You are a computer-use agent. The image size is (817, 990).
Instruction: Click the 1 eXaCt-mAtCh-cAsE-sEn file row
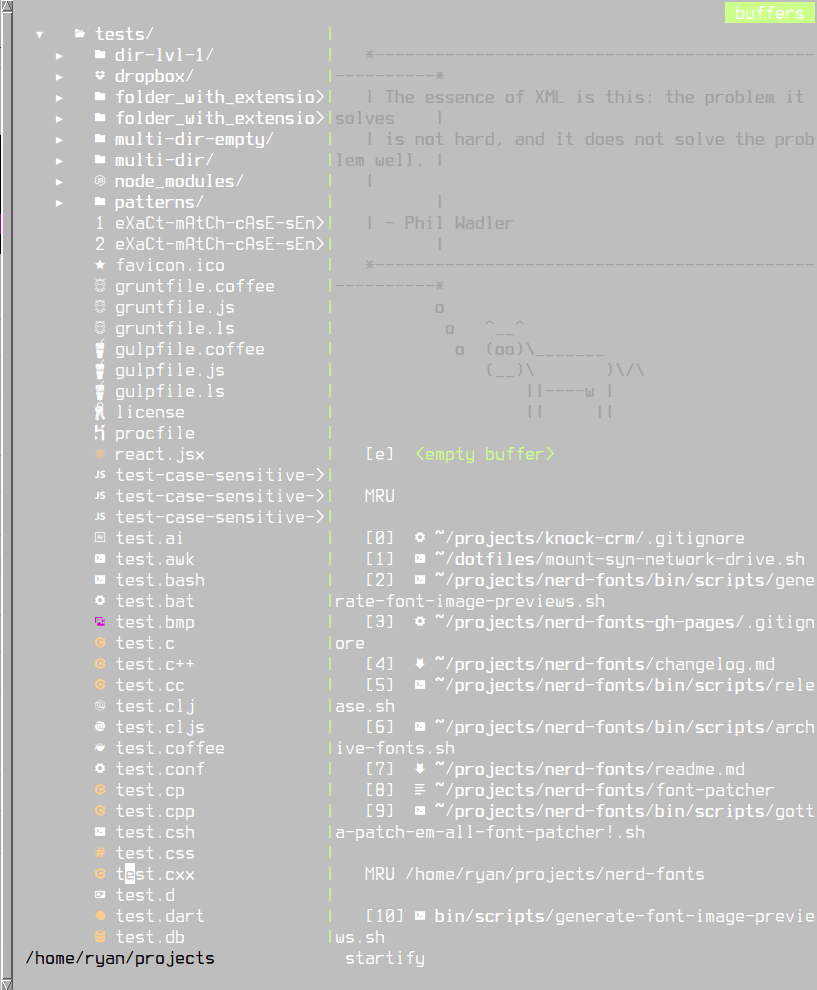[210, 224]
